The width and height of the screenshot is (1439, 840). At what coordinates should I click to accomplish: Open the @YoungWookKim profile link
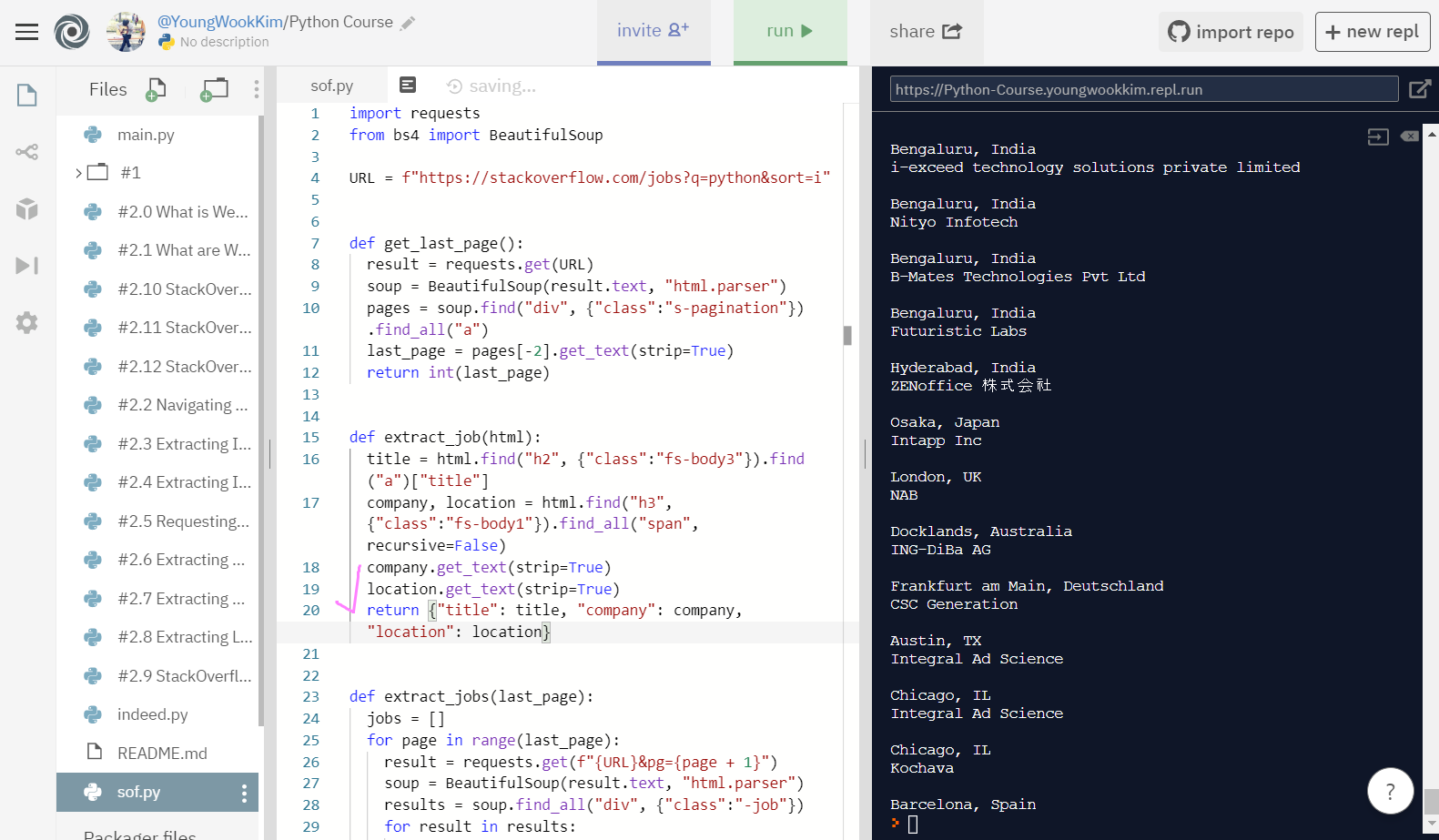click(218, 22)
